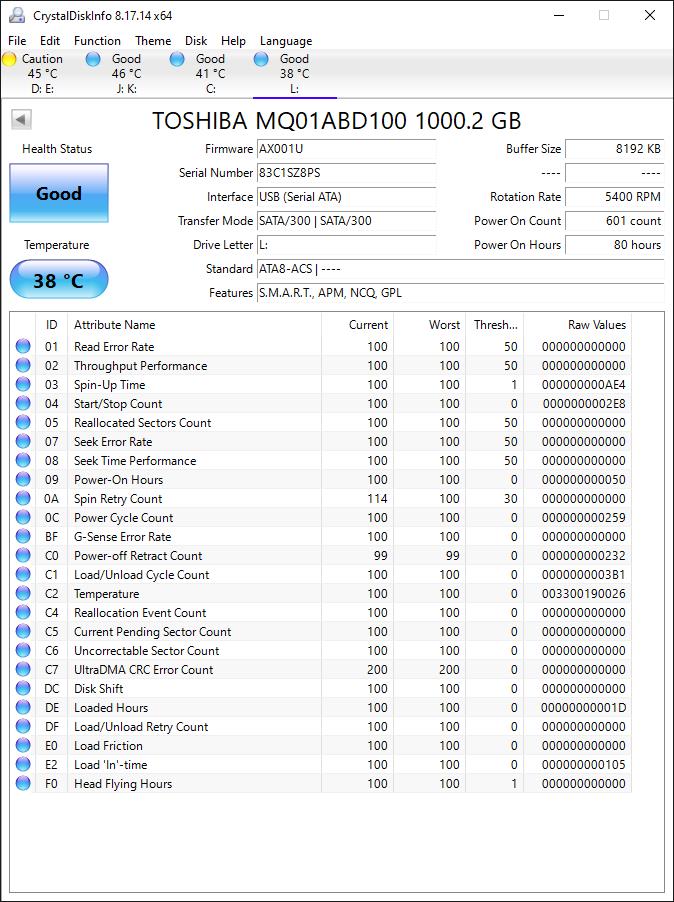Select the Good disk J: K: status orb
Viewport: 674px width, 902px height.
[x=93, y=59]
